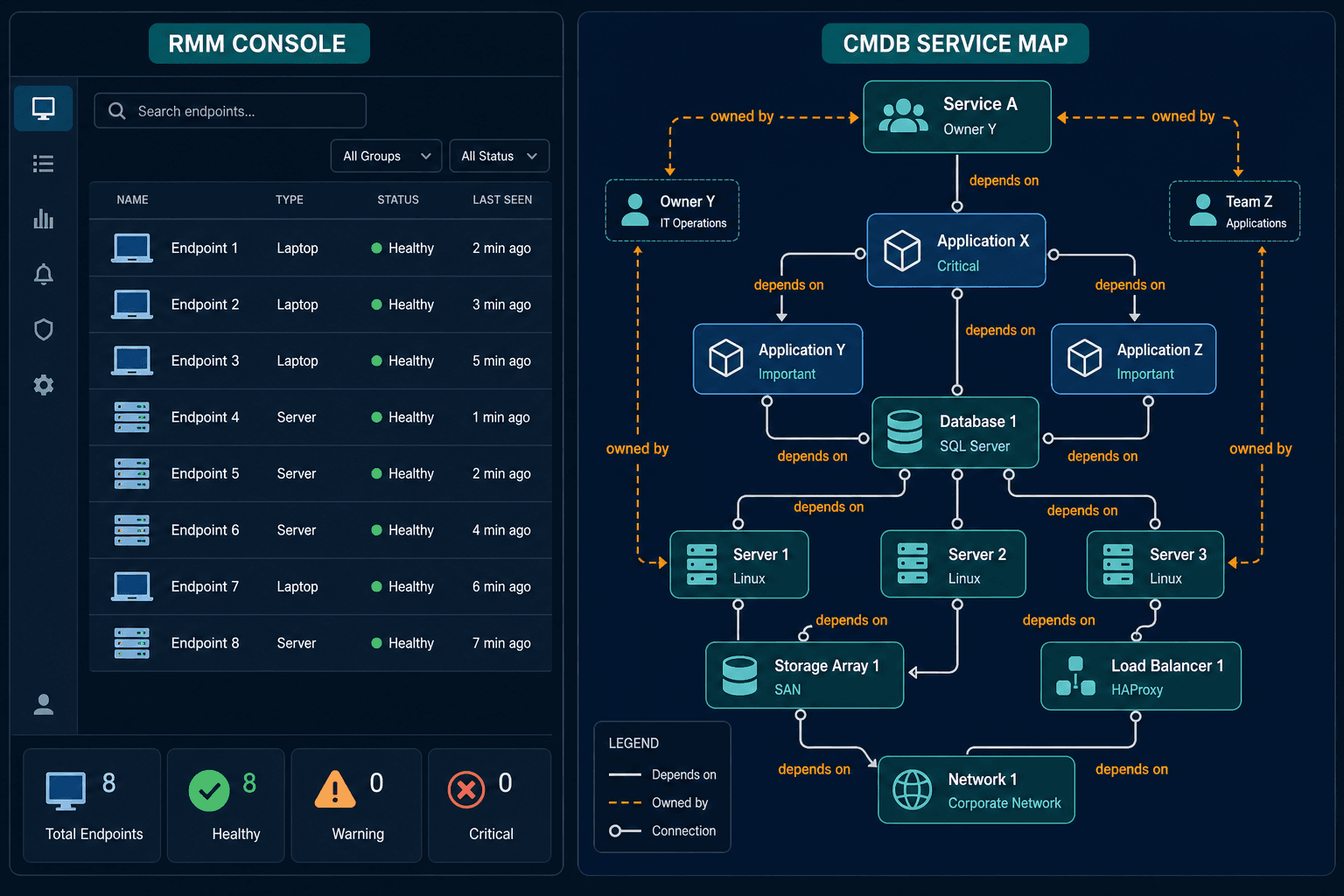Viewport: 1344px width, 896px height.
Task: Click the Total Endpoints count card
Action: coord(92,806)
